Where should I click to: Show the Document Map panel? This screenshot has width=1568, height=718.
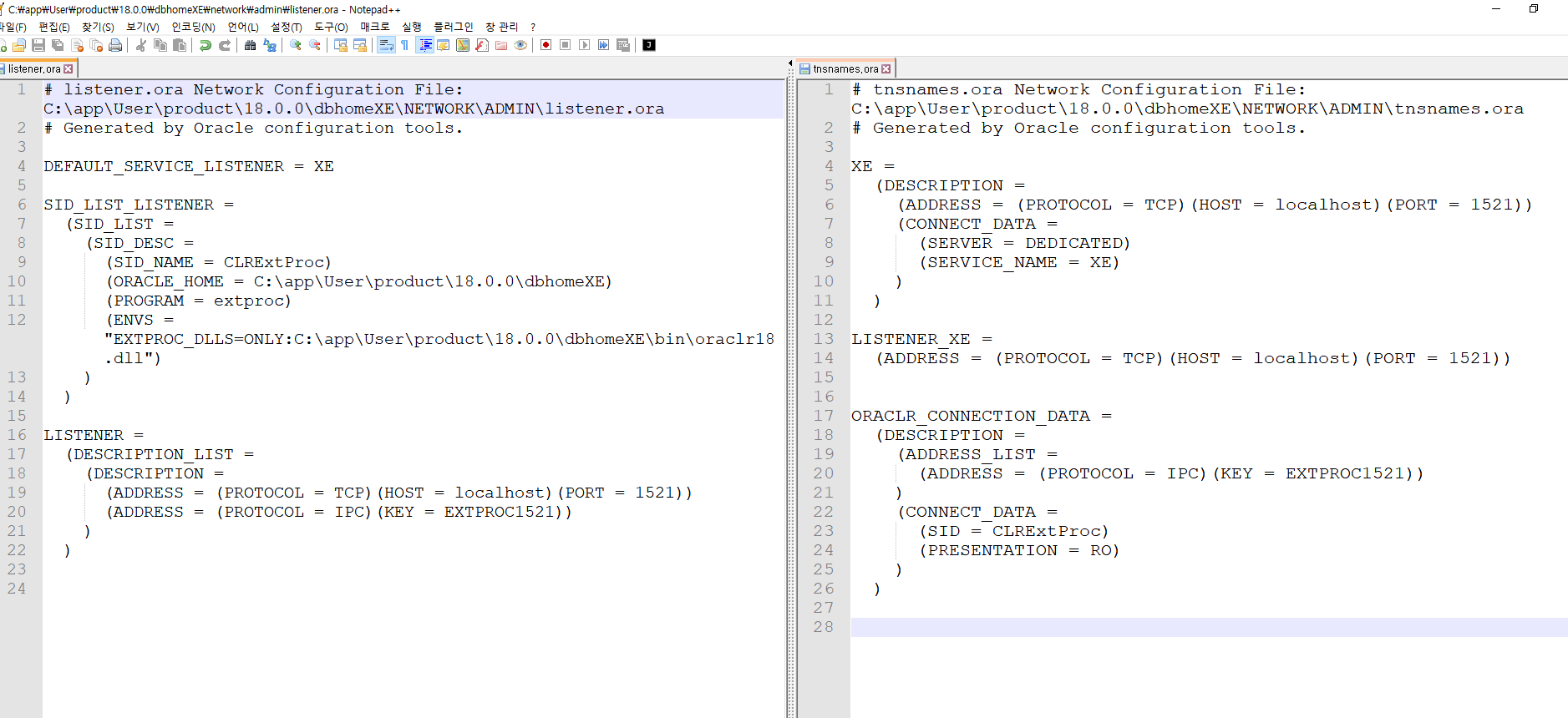click(463, 45)
